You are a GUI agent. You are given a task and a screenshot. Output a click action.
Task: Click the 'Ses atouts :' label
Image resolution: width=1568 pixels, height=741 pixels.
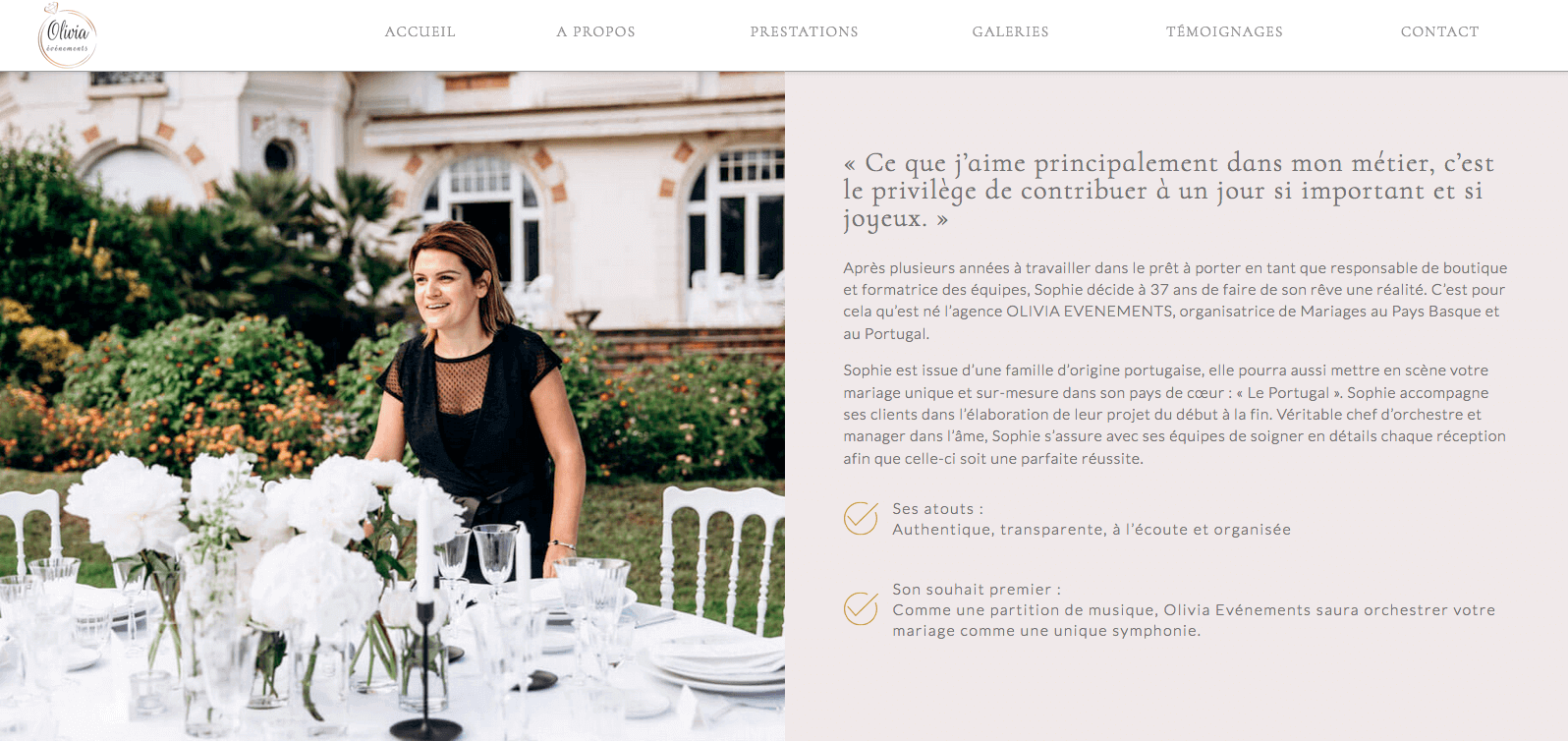tap(937, 509)
